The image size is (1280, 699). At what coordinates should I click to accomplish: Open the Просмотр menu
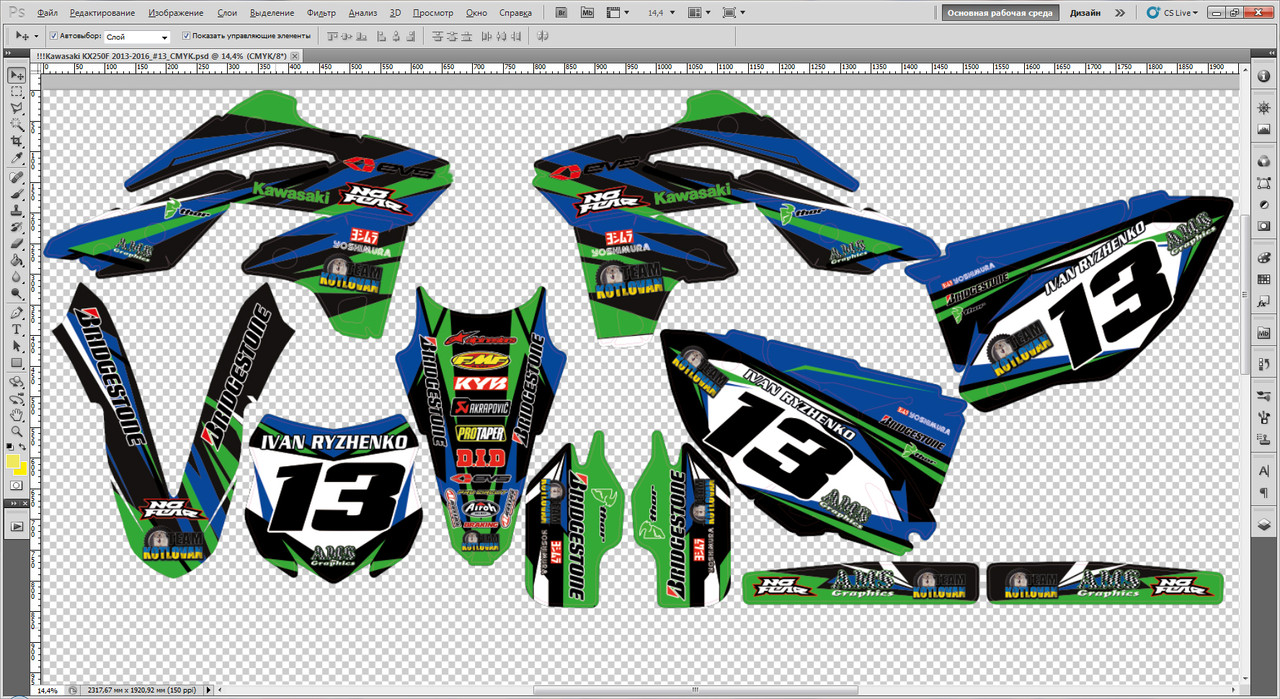pyautogui.click(x=432, y=13)
